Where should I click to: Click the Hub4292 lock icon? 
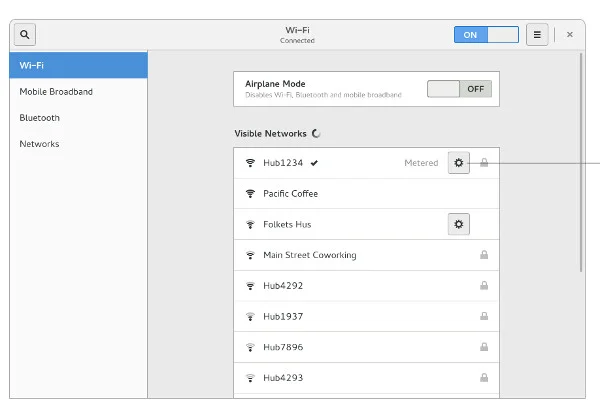(x=484, y=286)
